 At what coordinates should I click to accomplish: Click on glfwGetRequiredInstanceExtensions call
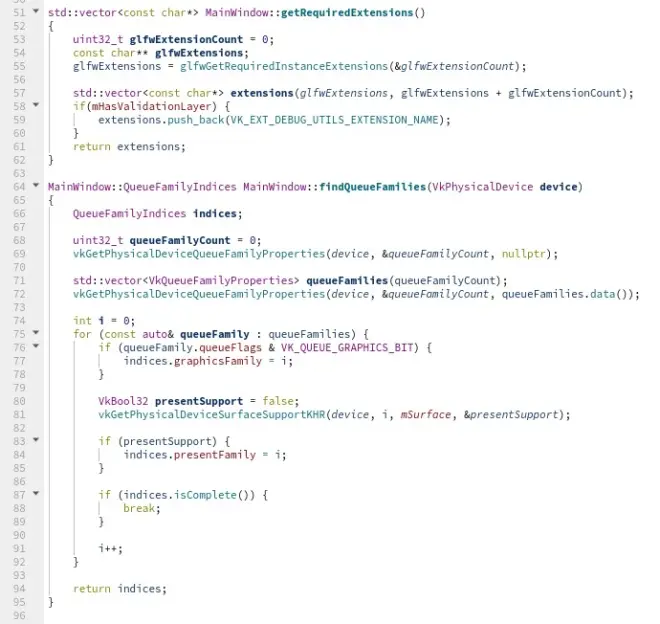pos(284,67)
